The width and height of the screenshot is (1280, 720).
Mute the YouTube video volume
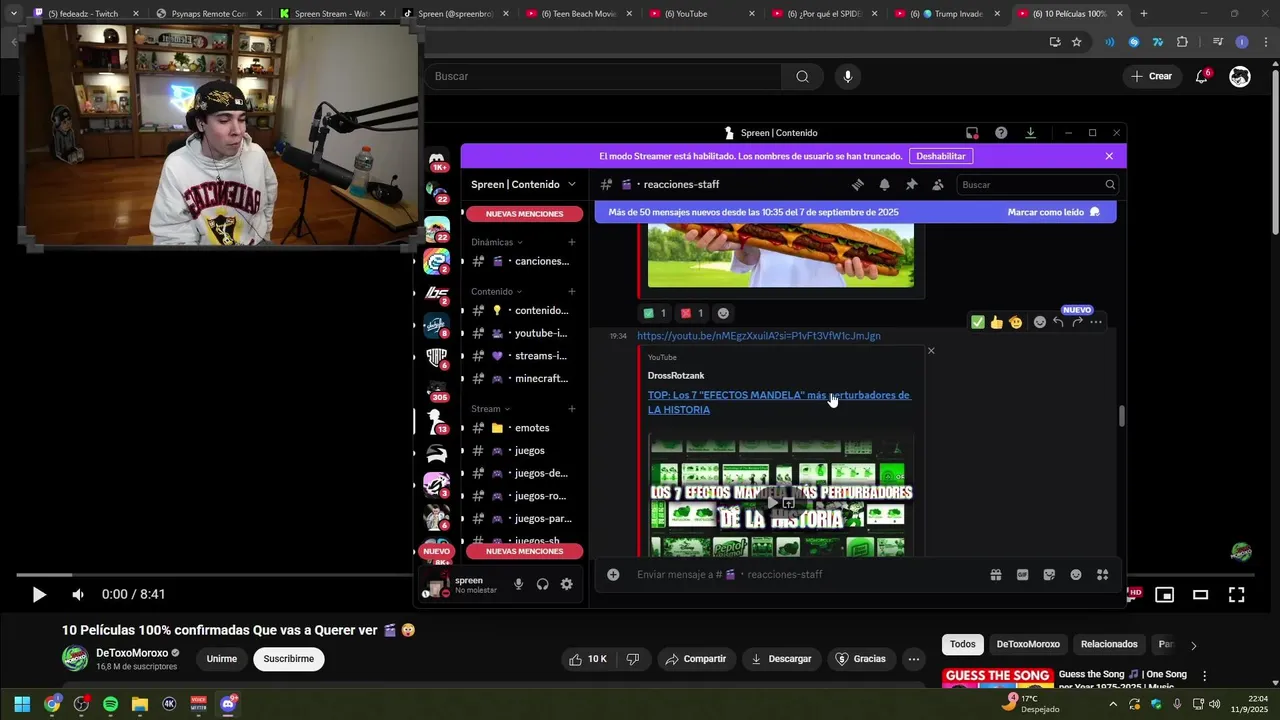[x=78, y=594]
